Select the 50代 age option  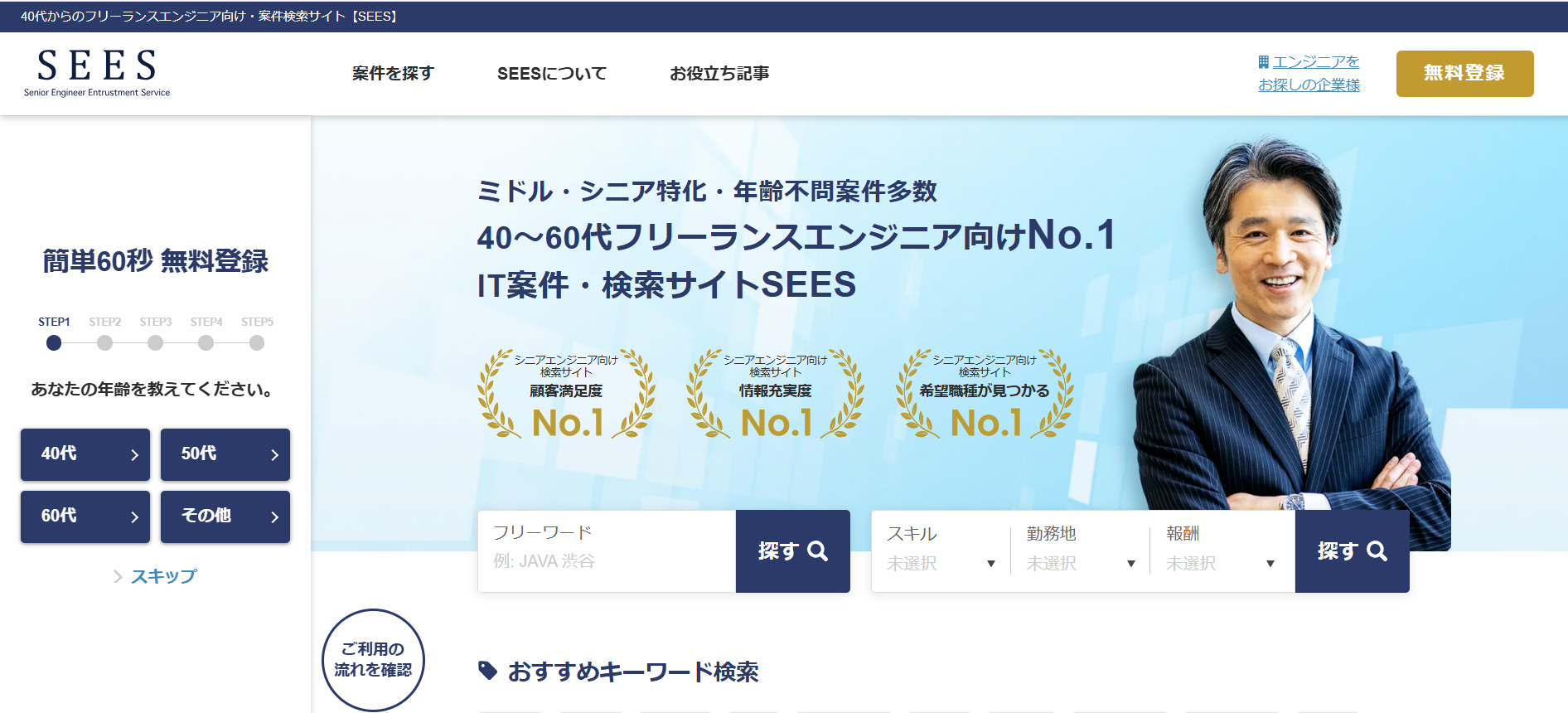[225, 454]
